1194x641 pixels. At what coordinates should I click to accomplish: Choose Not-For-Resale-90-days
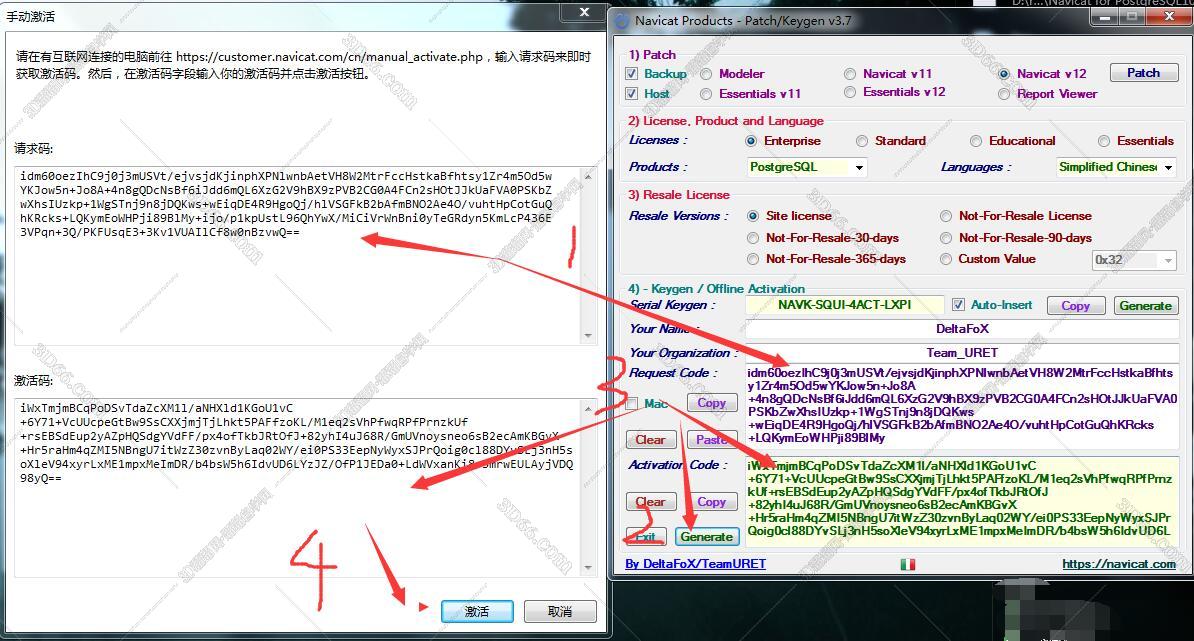pos(946,238)
